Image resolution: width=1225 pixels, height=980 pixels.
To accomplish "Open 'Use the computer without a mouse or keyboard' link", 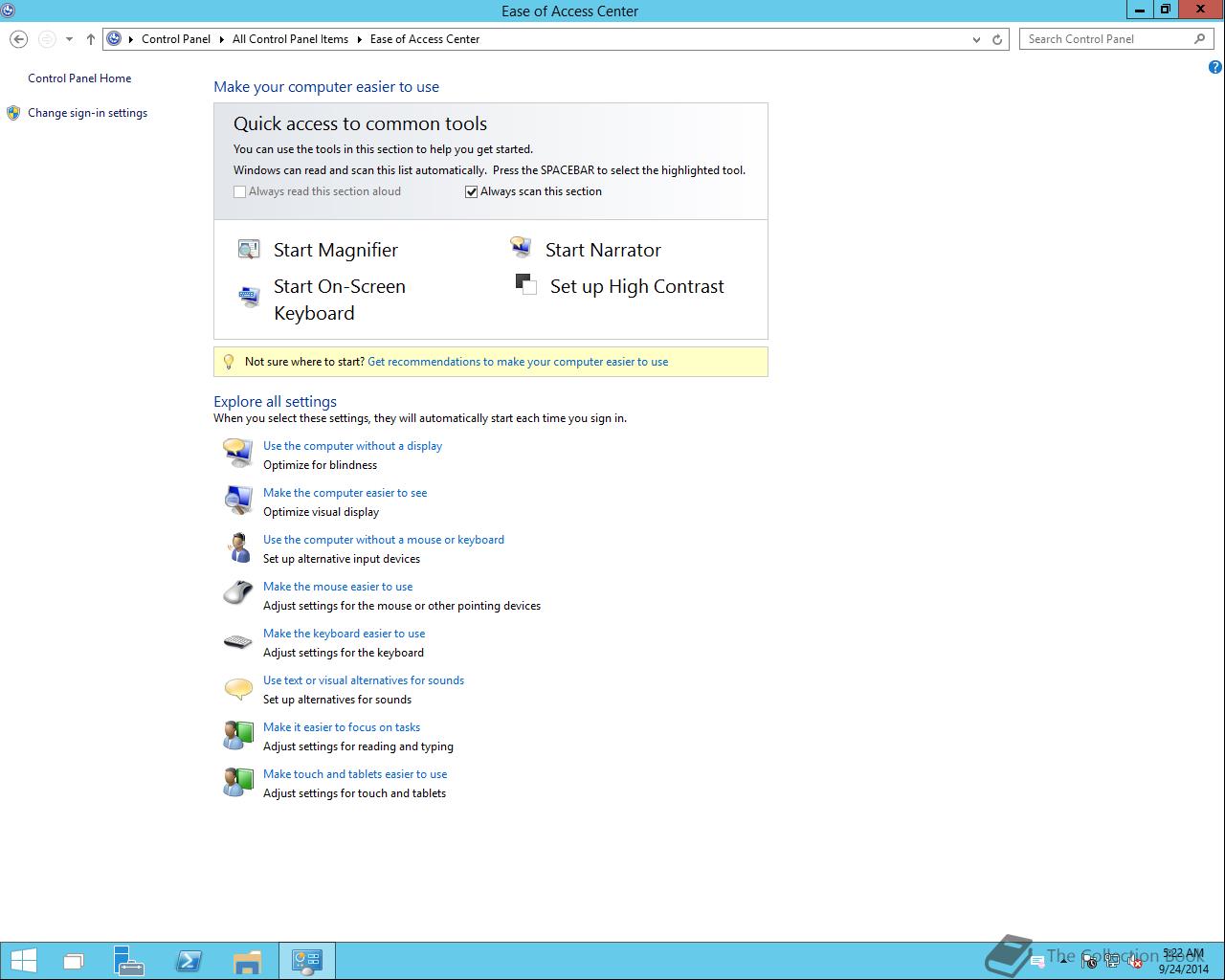I will [384, 540].
